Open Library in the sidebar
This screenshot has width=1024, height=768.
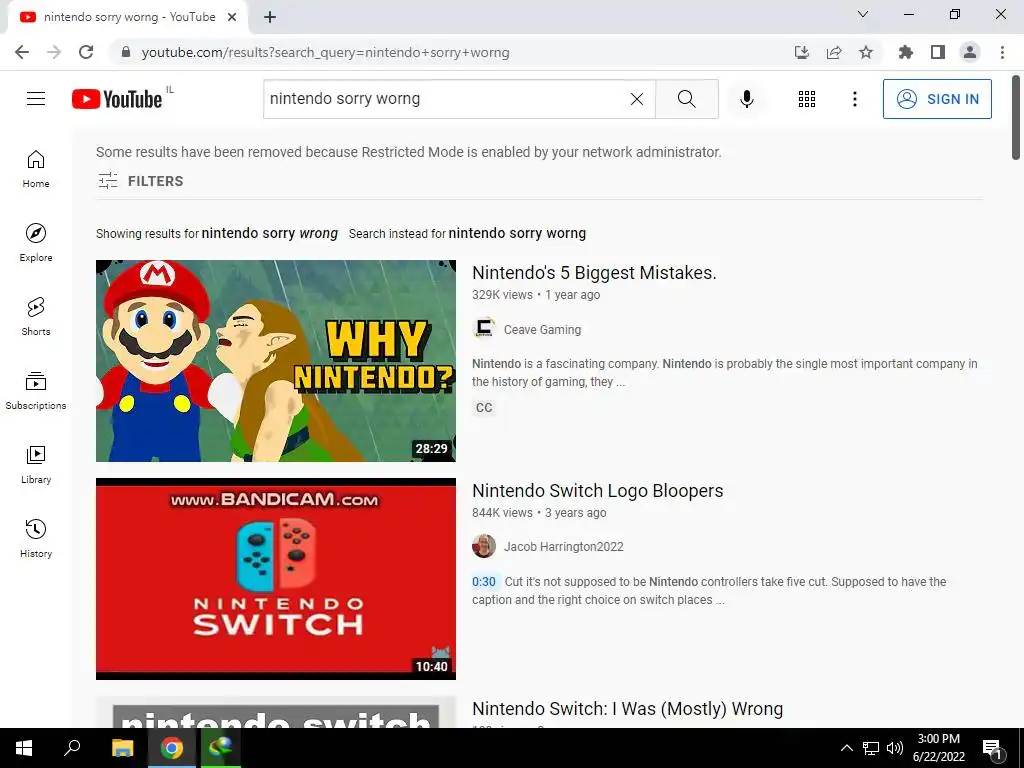[36, 464]
